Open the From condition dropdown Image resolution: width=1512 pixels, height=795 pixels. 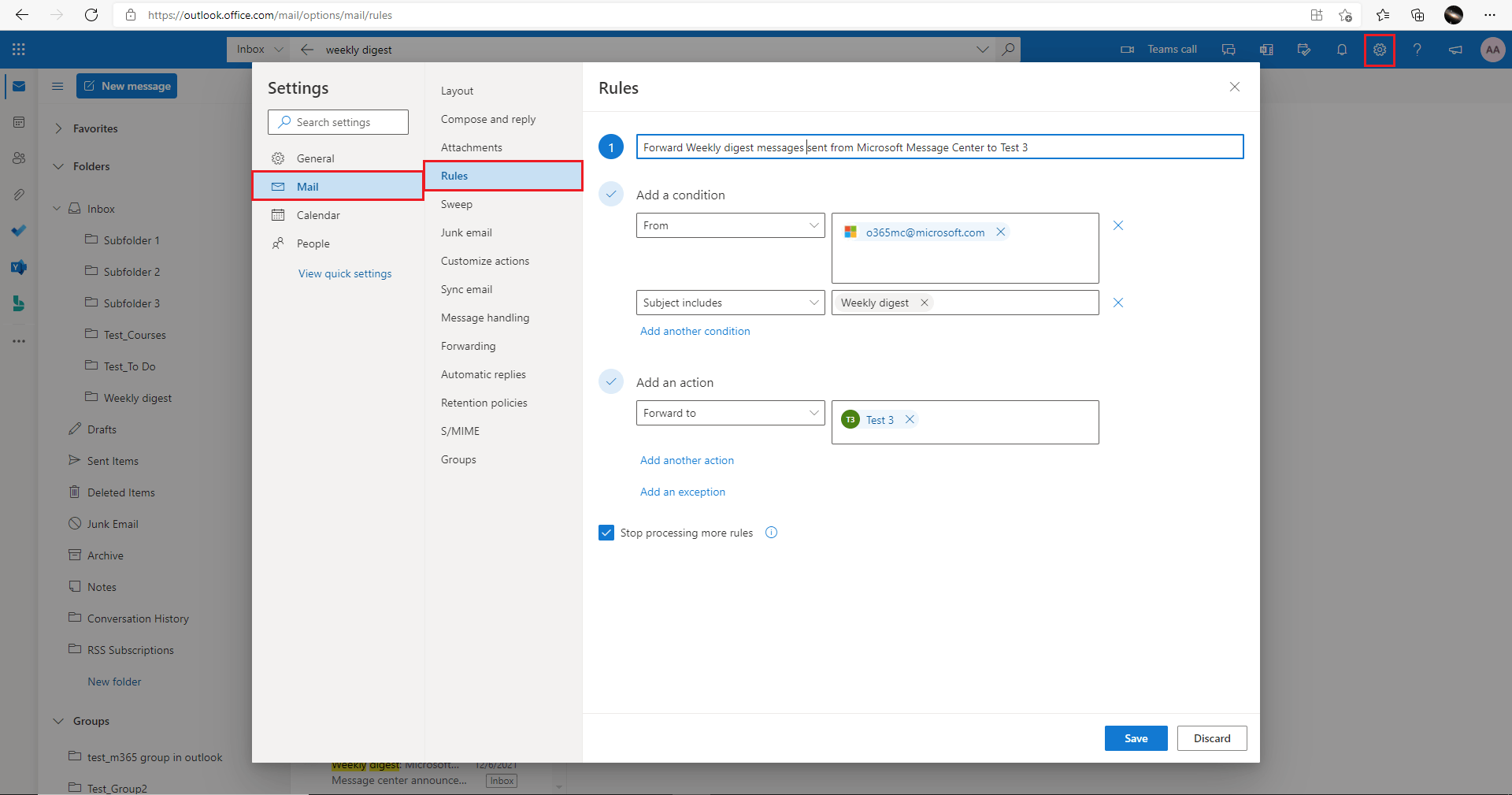point(730,225)
